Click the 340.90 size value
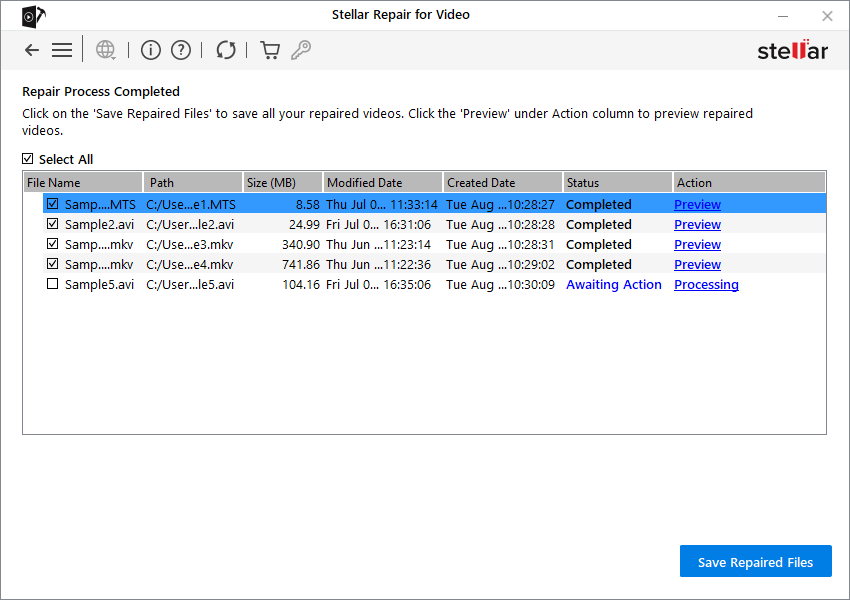 click(301, 244)
